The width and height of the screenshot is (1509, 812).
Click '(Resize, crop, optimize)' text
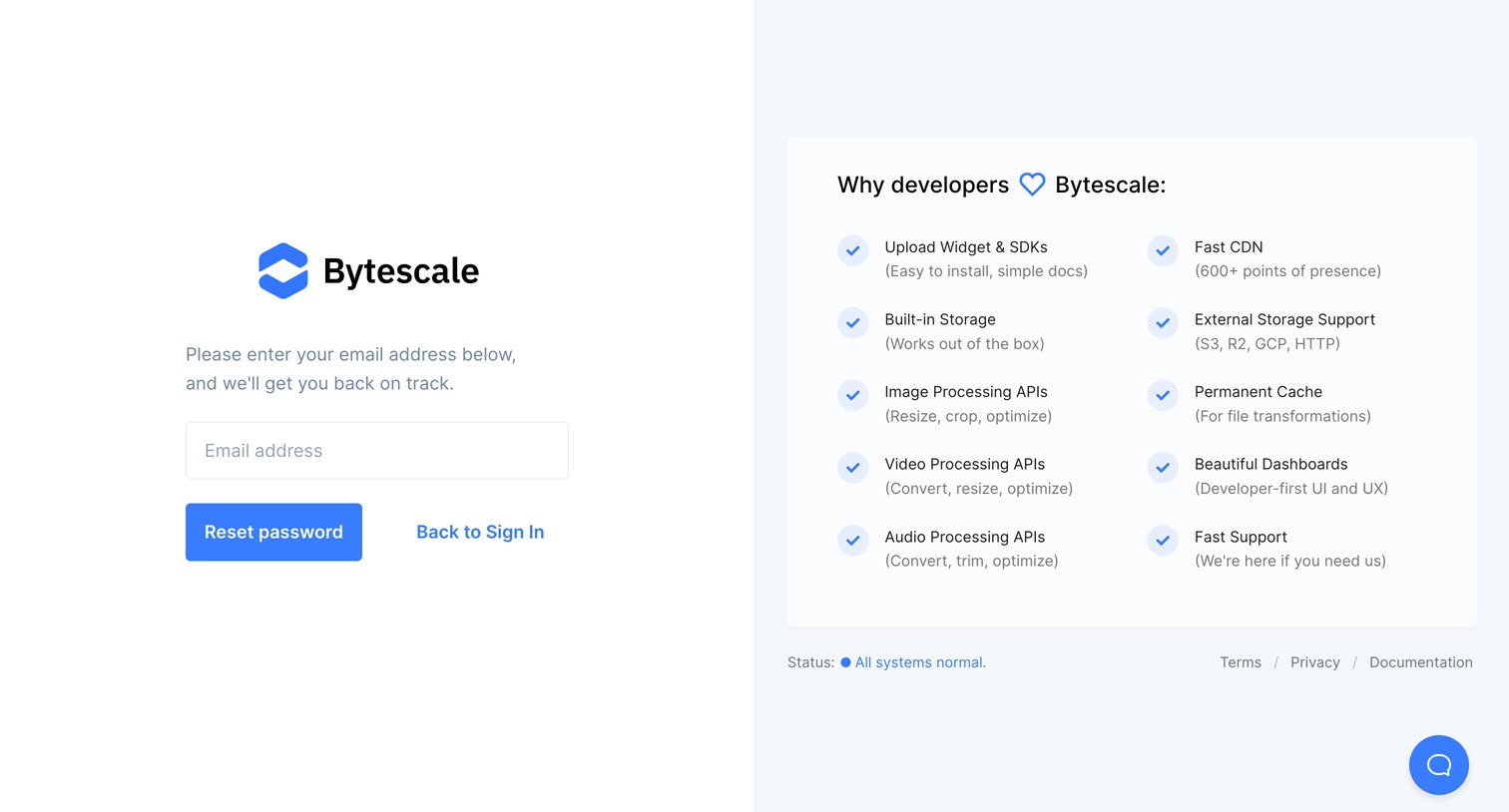point(968,416)
